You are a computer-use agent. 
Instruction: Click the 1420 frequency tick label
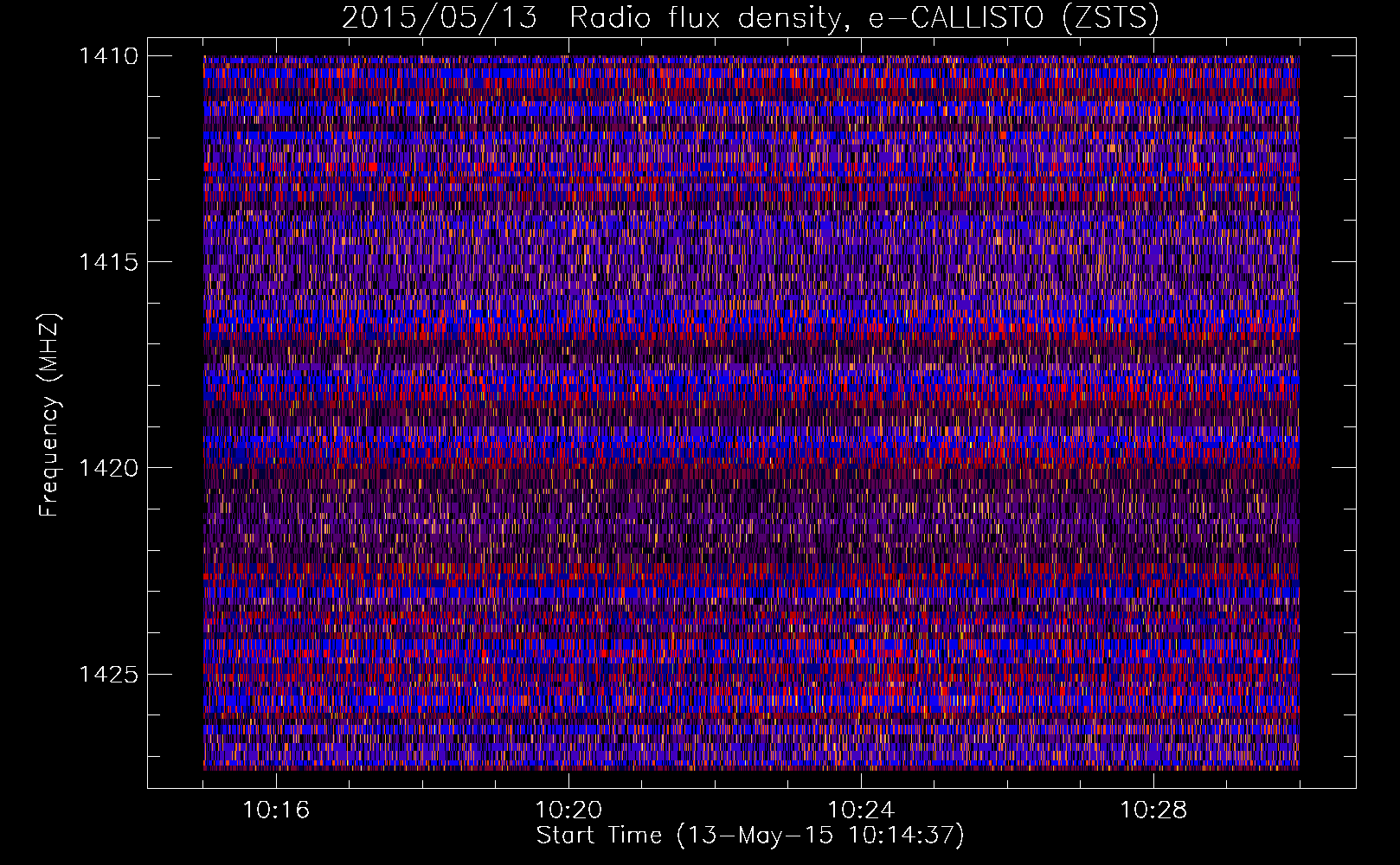[108, 468]
